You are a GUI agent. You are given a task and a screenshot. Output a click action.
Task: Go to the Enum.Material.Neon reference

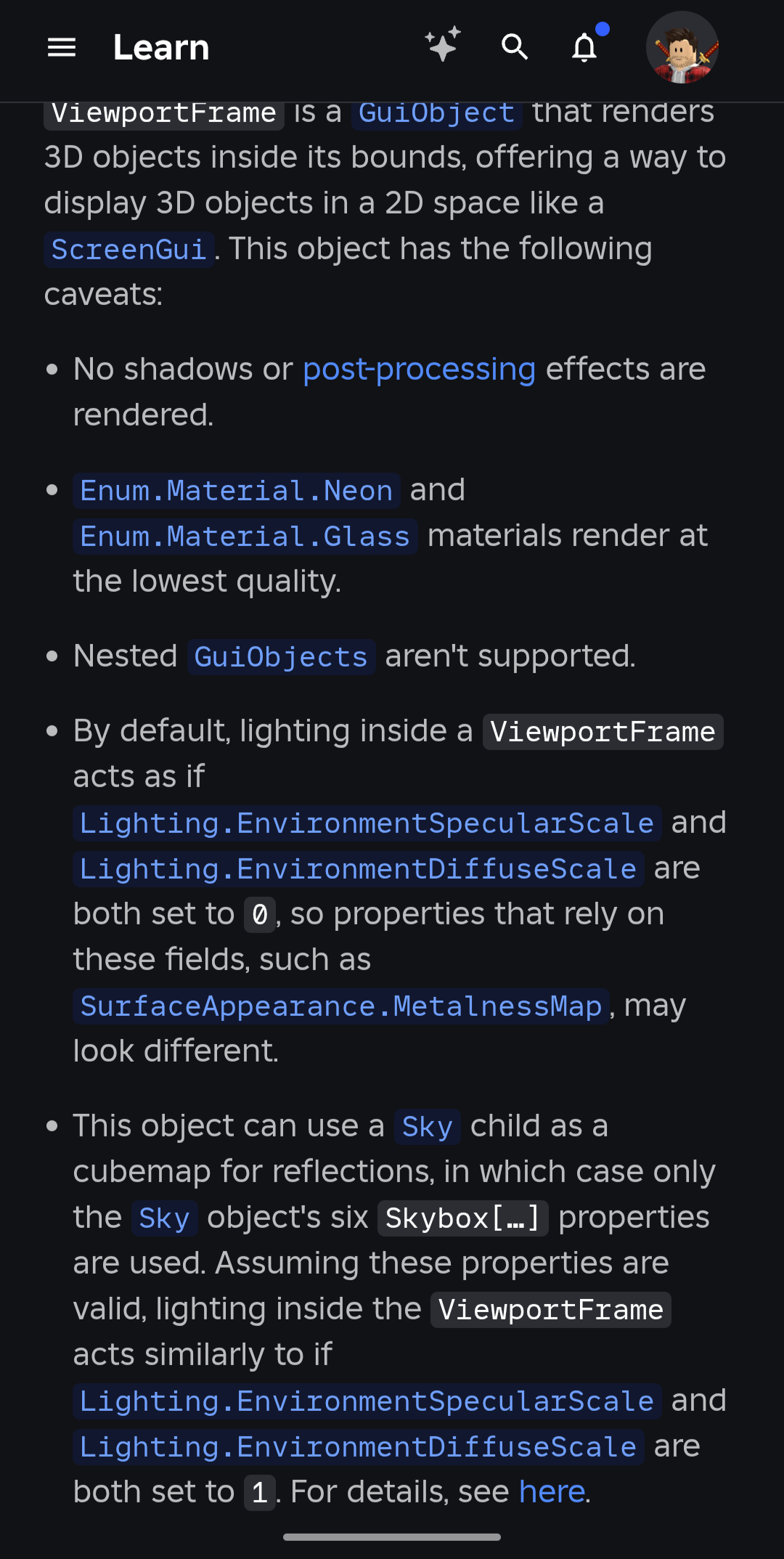coord(236,491)
